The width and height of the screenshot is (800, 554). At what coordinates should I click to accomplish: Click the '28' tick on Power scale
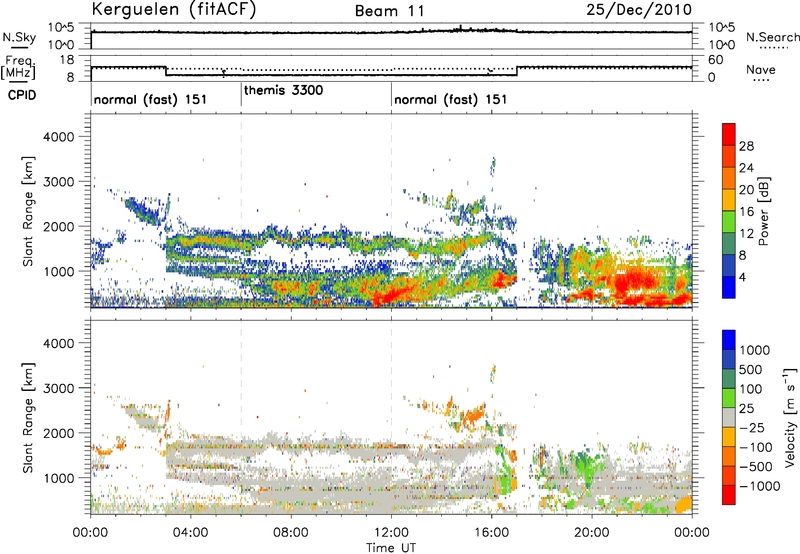[x=746, y=146]
